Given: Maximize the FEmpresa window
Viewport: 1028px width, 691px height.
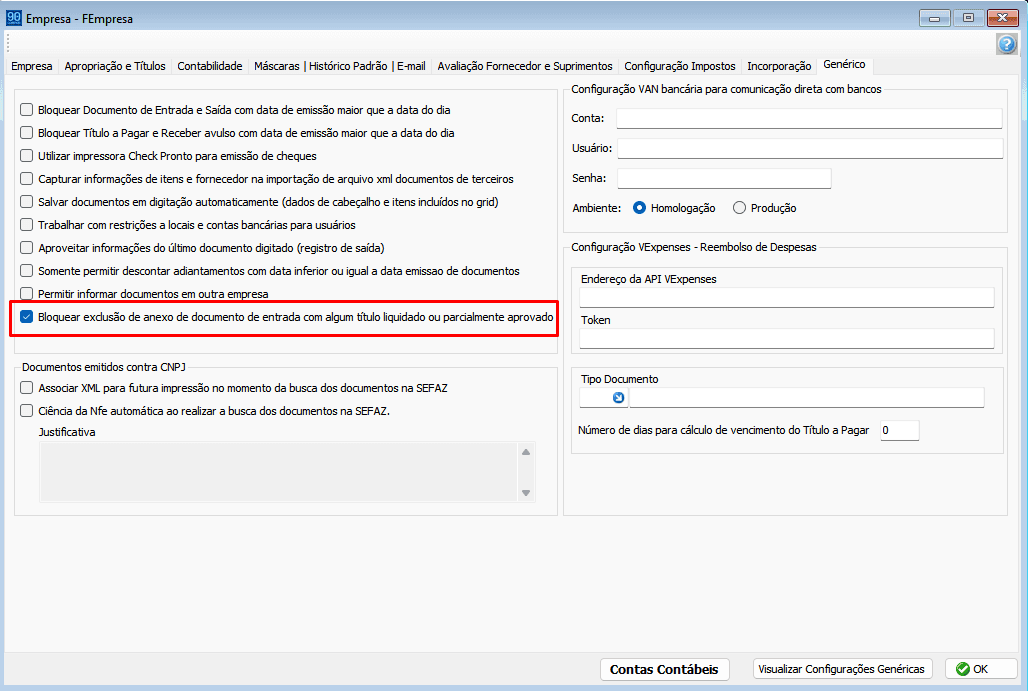Looking at the screenshot, I should coord(968,18).
